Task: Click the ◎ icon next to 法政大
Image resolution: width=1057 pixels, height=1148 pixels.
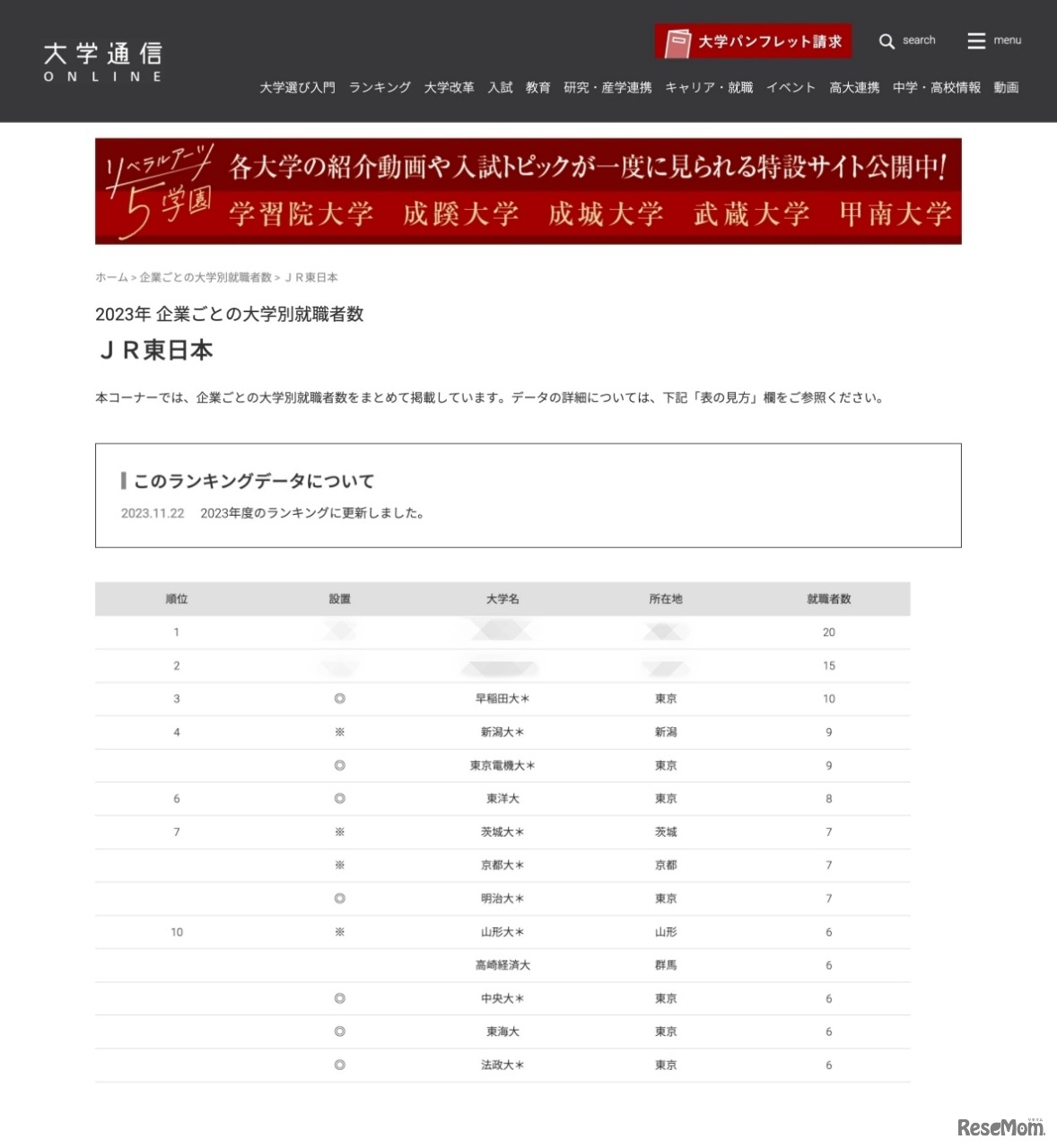Action: click(339, 1065)
